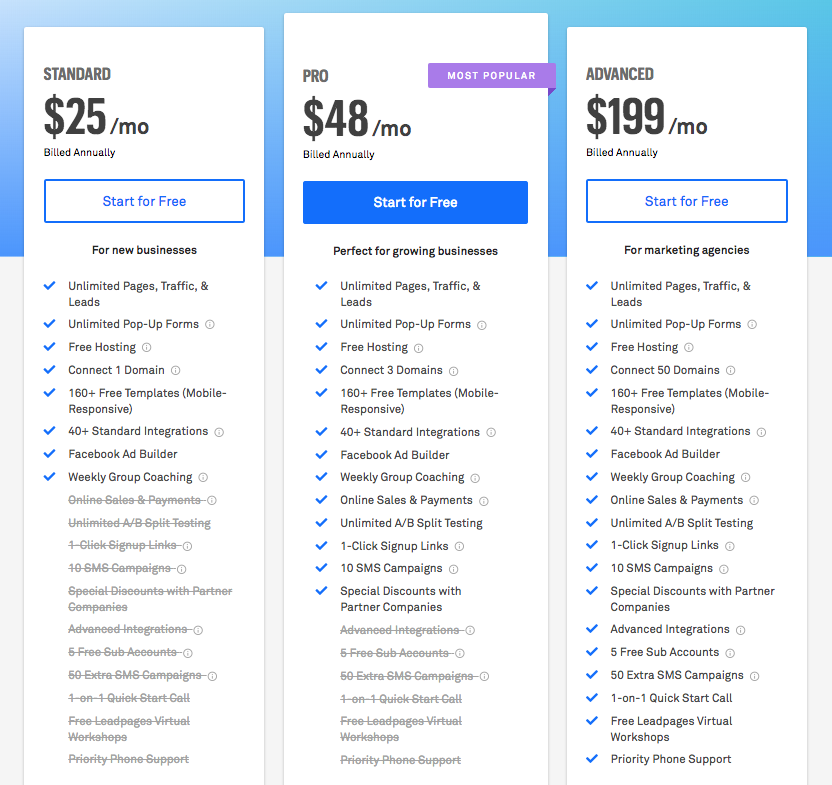
Task: Click the $199/mo Advanced price heading
Action: 646,117
